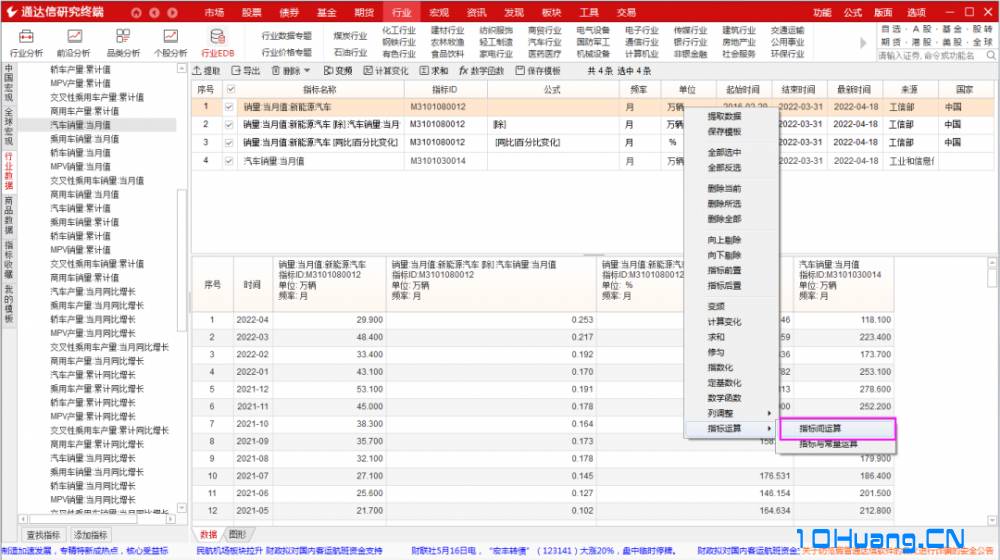The height and width of the screenshot is (560, 1000).
Task: Select tree item MPV销量:当月值
Action: coord(80,166)
